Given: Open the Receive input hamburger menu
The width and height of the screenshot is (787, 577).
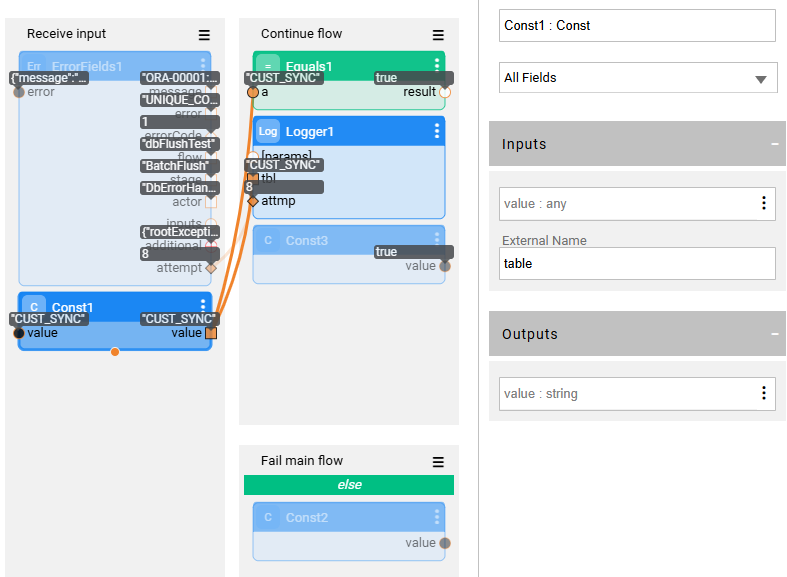Looking at the screenshot, I should (204, 35).
